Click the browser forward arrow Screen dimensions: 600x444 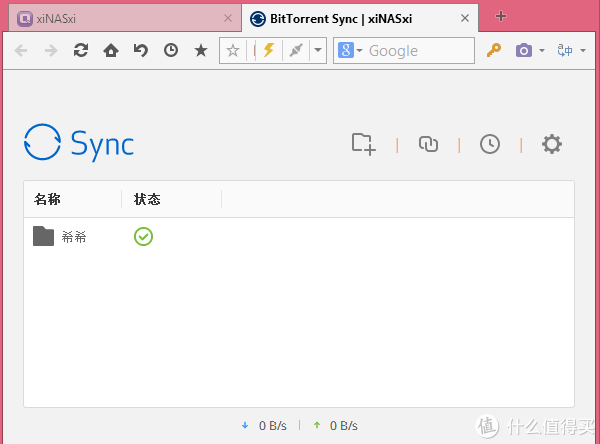tap(51, 51)
